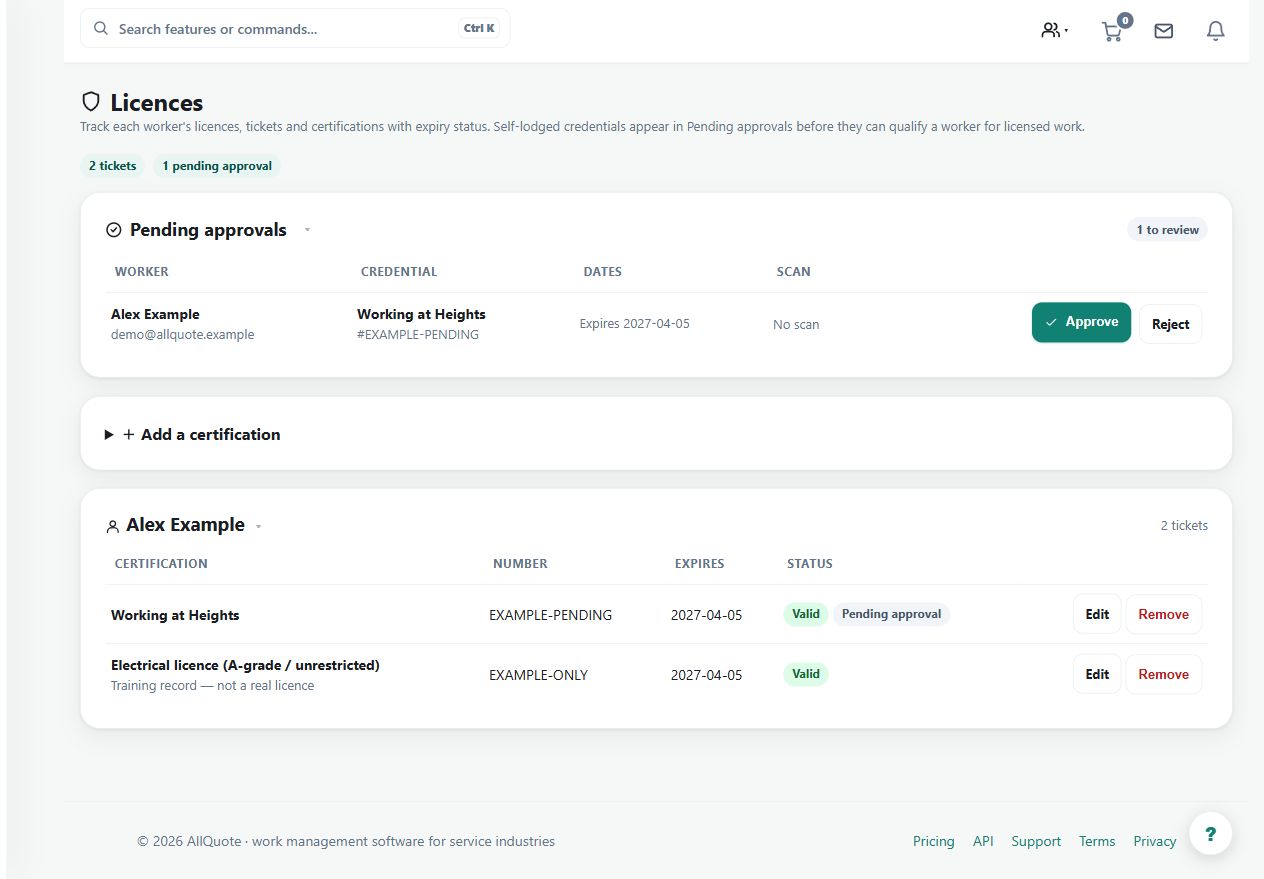Remove the Working at Heights certification
Image resolution: width=1264 pixels, height=879 pixels.
[1164, 614]
